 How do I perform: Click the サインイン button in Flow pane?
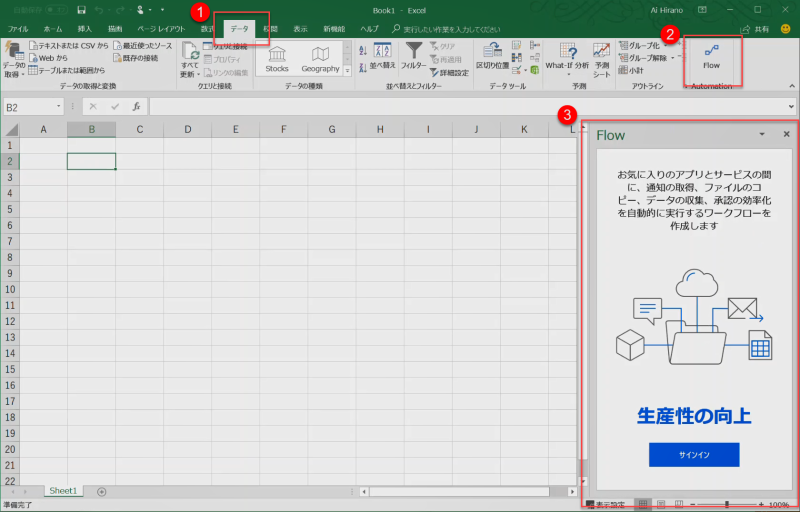[694, 454]
